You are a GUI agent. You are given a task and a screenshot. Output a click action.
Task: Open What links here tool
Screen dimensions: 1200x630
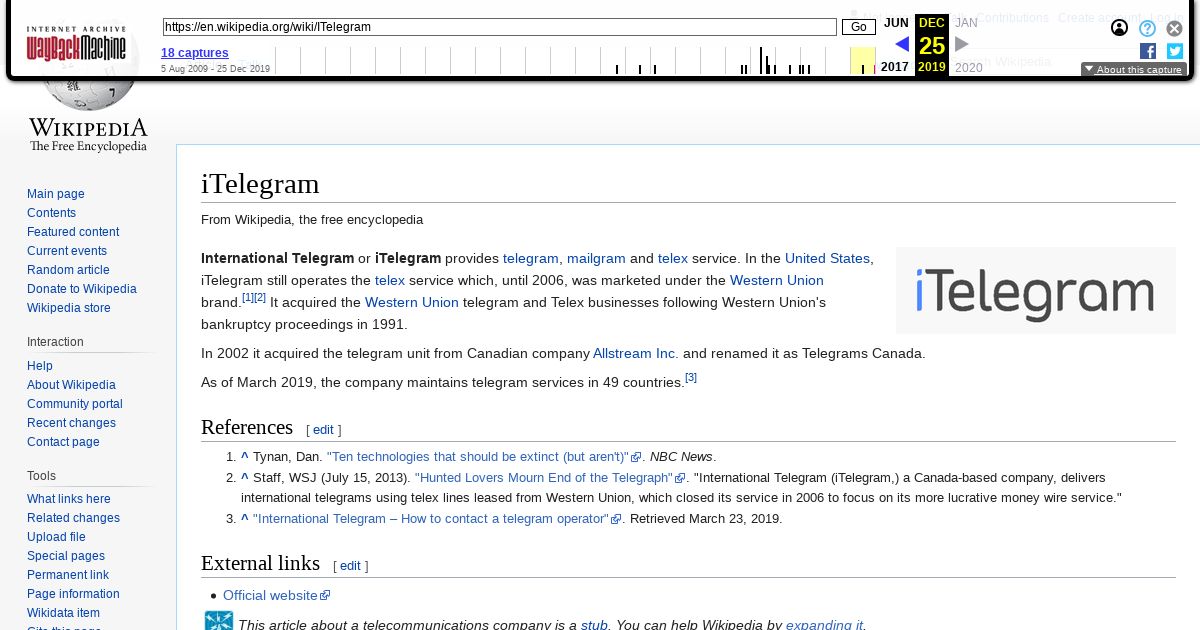click(x=69, y=499)
